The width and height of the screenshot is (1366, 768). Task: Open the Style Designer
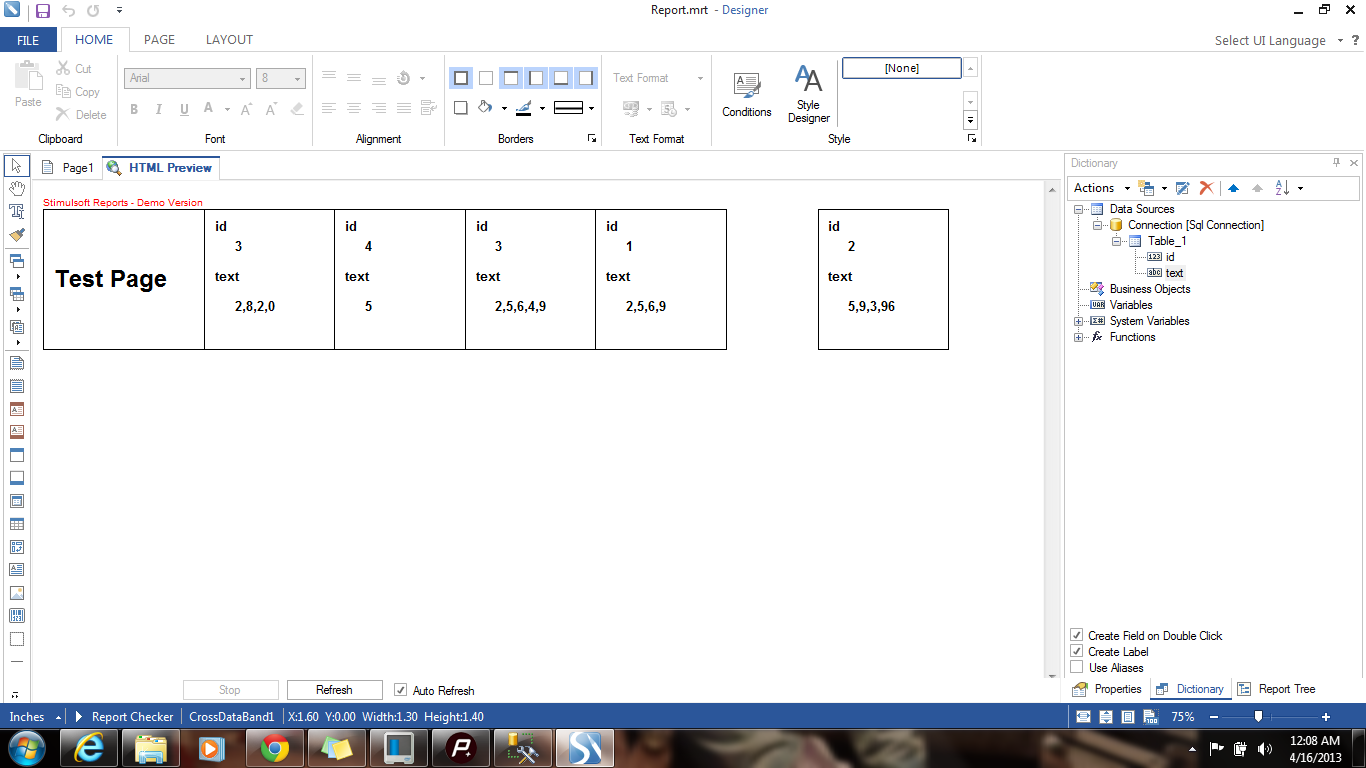[x=808, y=95]
